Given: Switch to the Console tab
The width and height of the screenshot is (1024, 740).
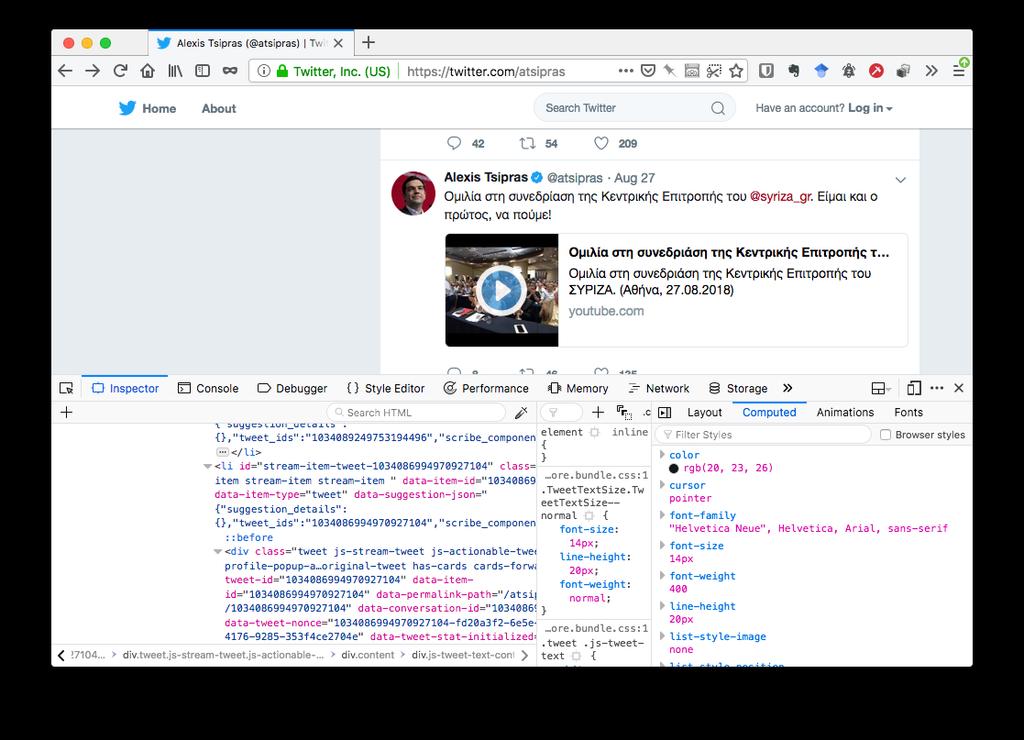Looking at the screenshot, I should pos(208,388).
